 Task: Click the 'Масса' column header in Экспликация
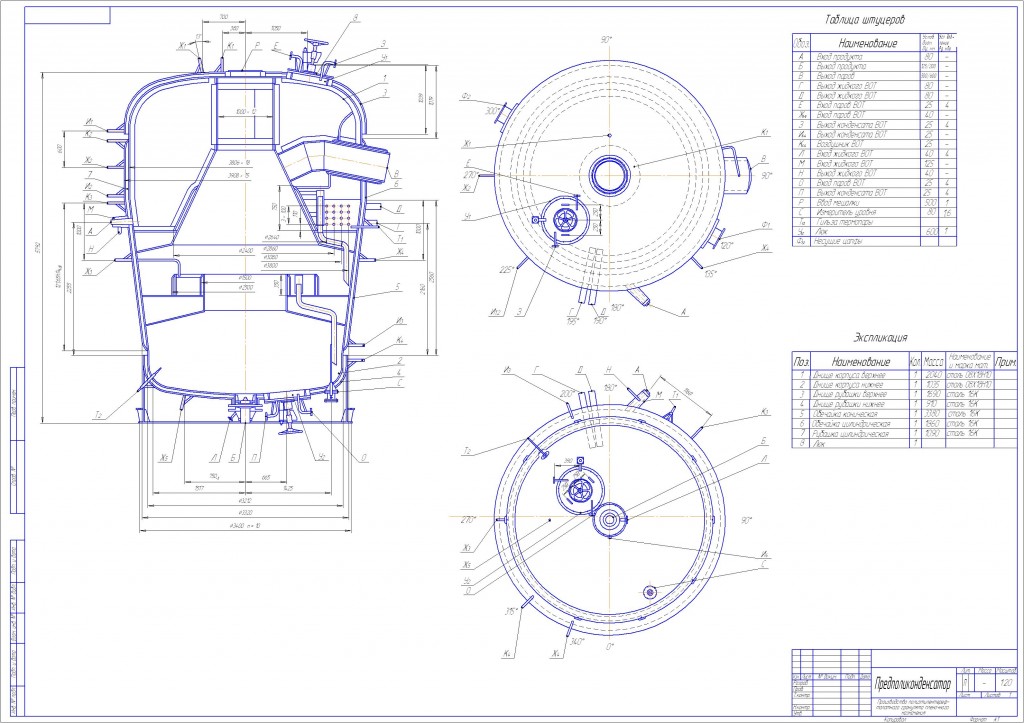pos(933,361)
